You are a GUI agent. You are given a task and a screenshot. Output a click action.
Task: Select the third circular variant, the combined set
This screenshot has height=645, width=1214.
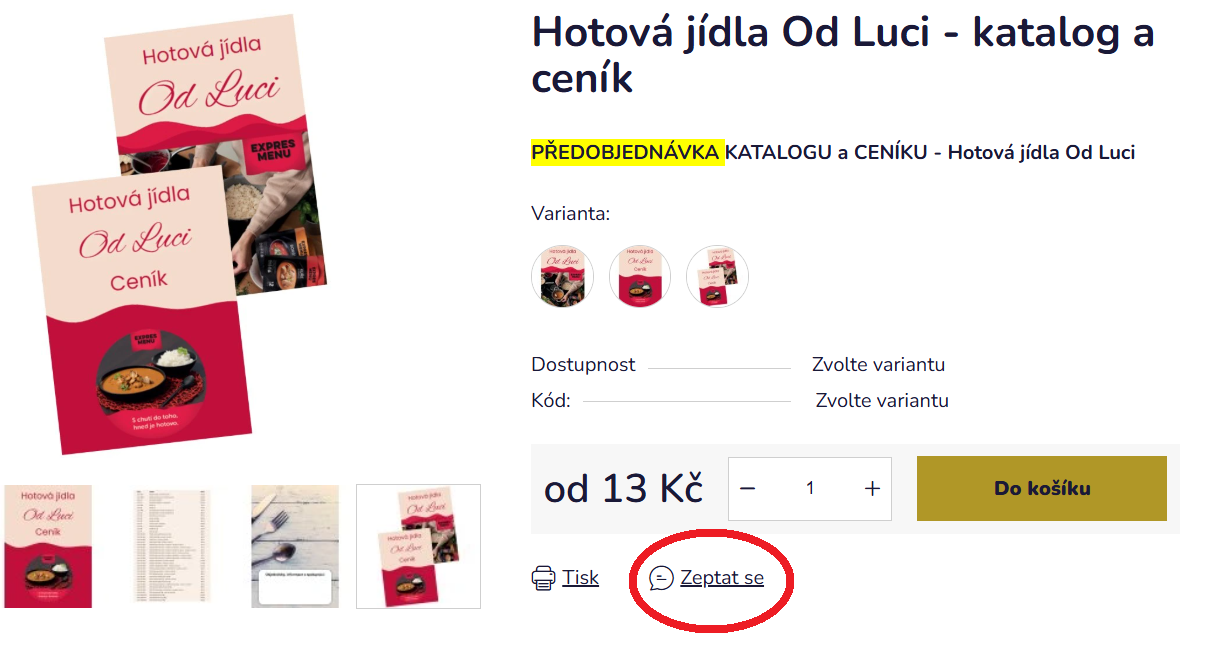click(717, 276)
